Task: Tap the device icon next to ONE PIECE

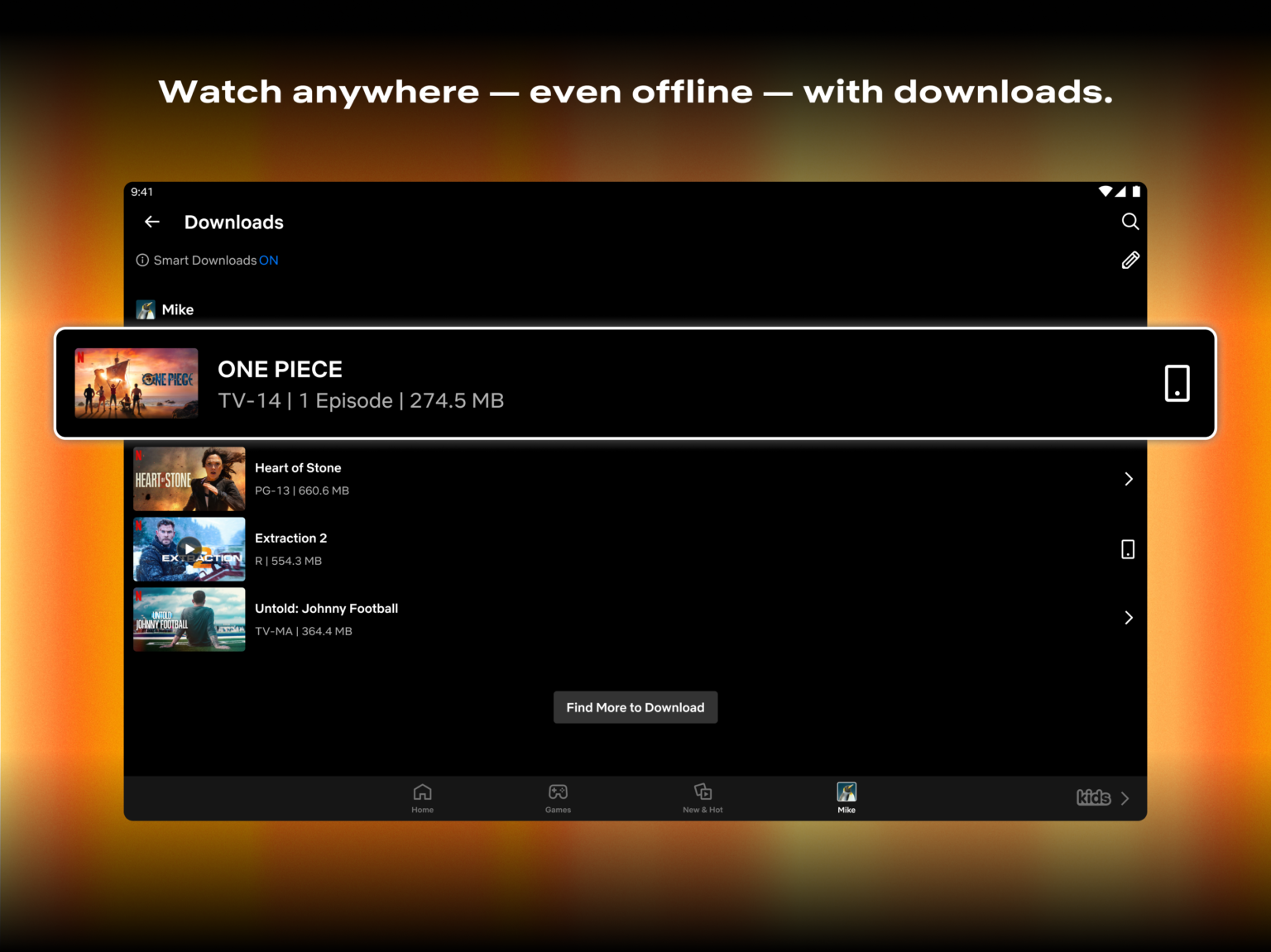Action: pos(1177,383)
